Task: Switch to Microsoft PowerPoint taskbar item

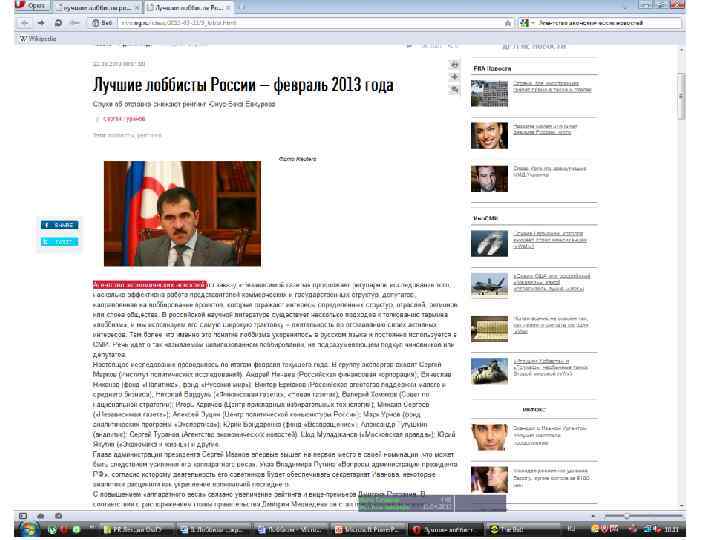Action: 369,529
